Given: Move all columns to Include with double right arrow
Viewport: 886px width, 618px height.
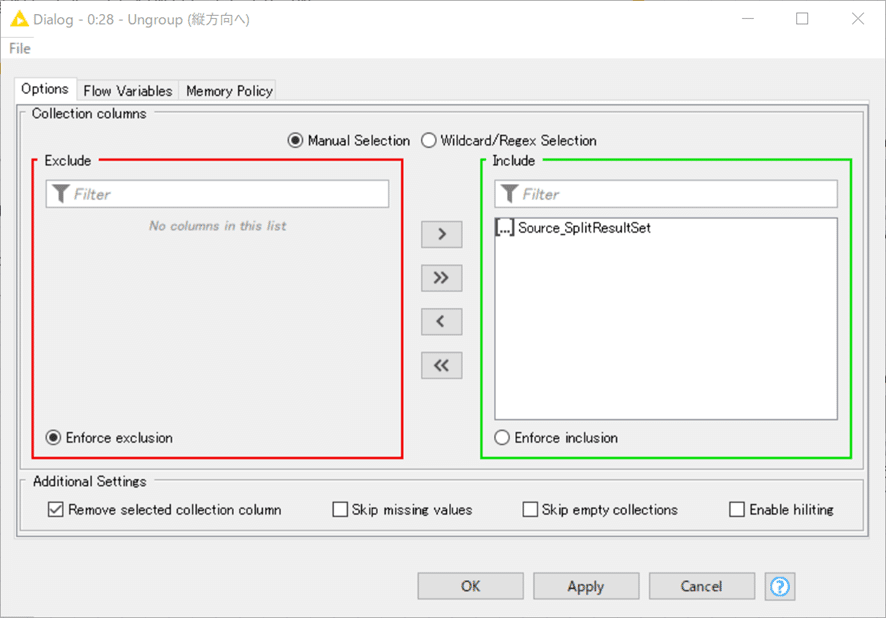Looking at the screenshot, I should (441, 278).
